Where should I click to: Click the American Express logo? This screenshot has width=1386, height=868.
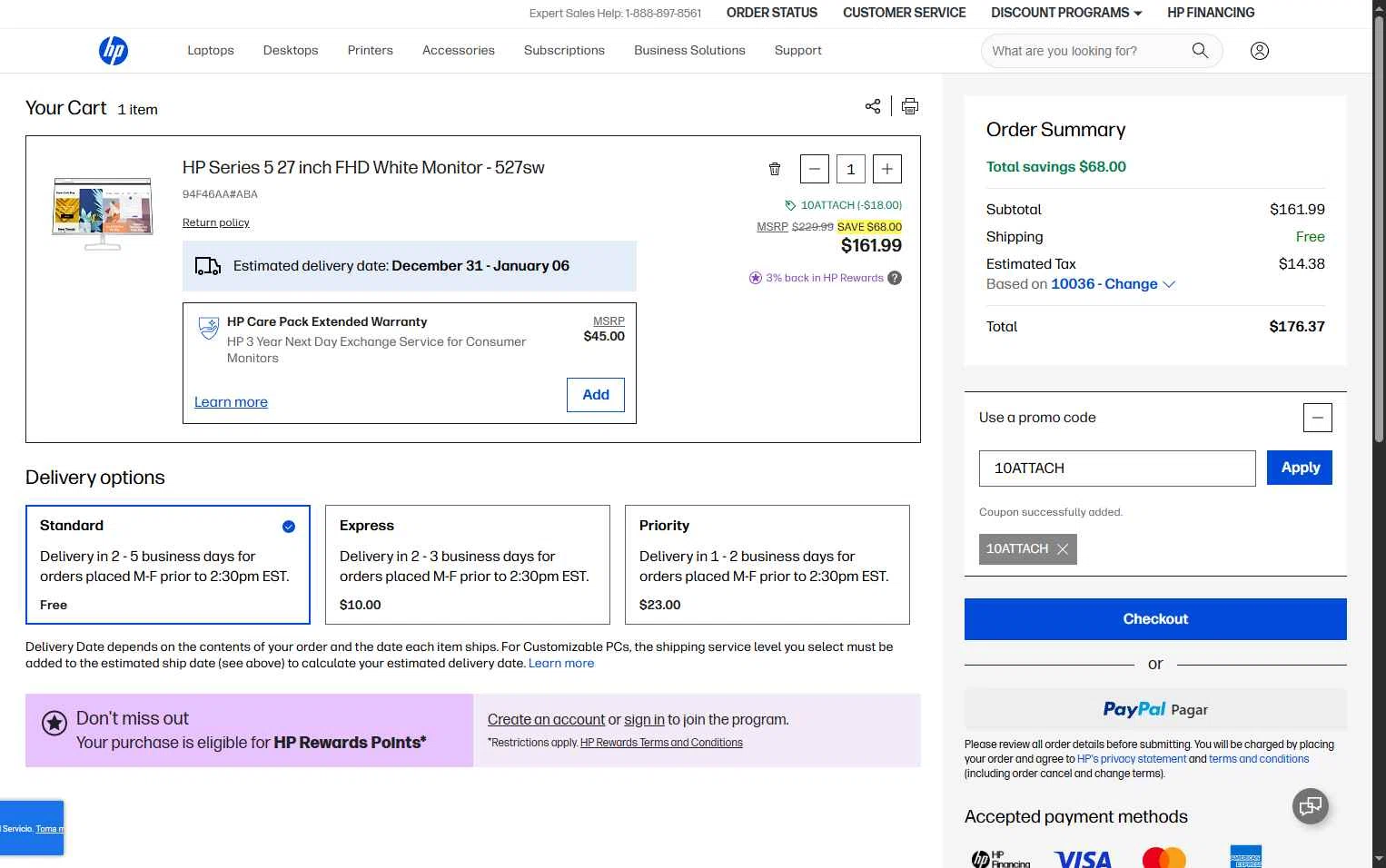(1246, 857)
